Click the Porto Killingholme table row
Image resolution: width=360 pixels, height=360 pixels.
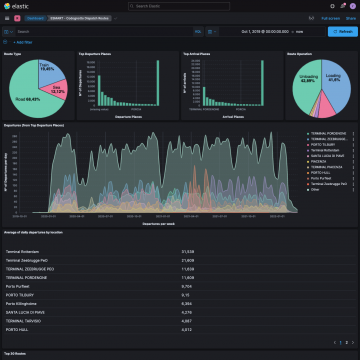pyautogui.click(x=180, y=304)
